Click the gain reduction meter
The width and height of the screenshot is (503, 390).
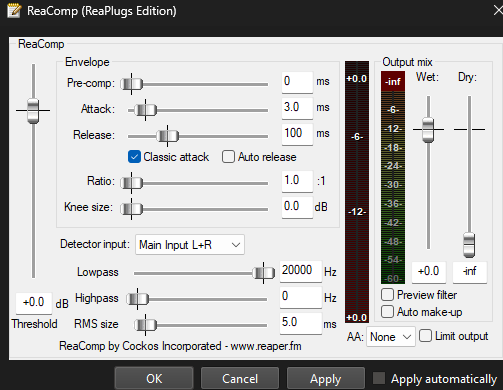(x=357, y=192)
